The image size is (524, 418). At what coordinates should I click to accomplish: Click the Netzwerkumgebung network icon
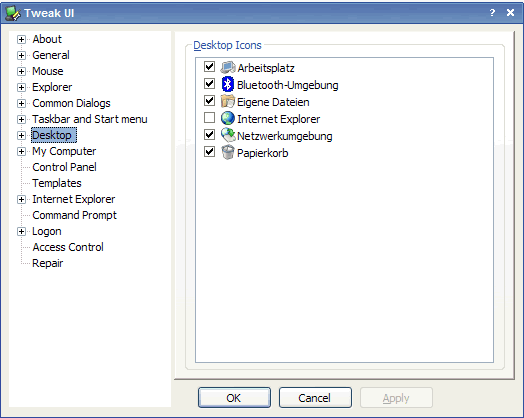(x=228, y=135)
